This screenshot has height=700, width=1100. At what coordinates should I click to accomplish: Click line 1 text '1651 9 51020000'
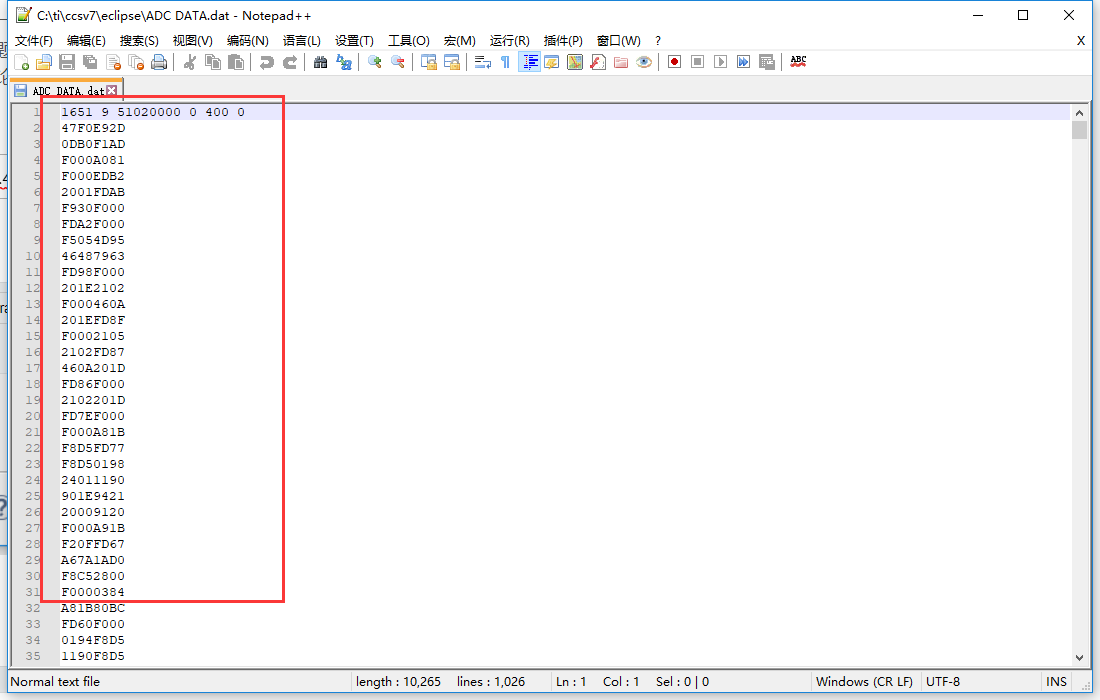[121, 112]
